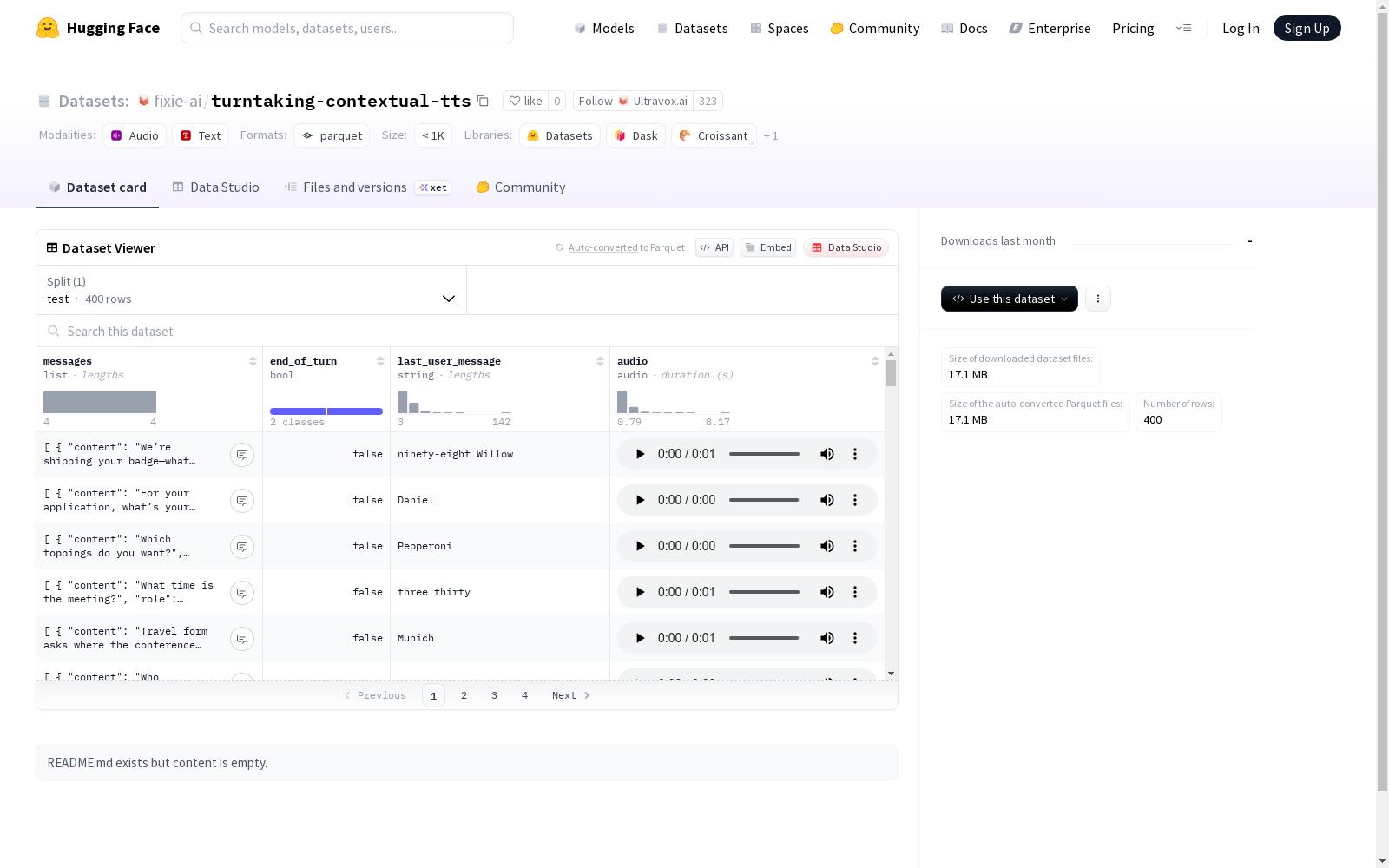The width and height of the screenshot is (1389, 868).
Task: Open Pricing page
Action: coord(1133,28)
